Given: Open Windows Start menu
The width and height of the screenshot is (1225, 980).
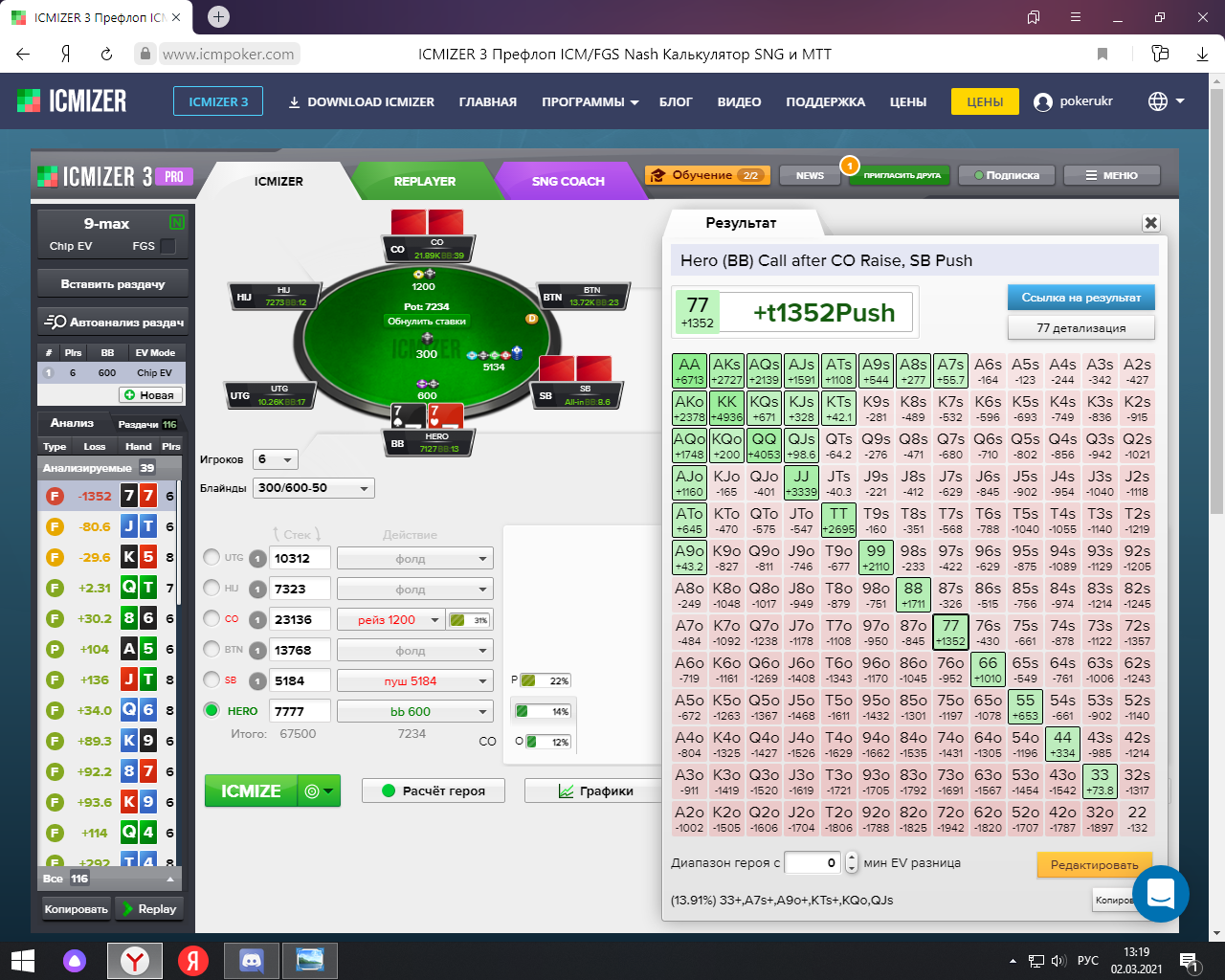Looking at the screenshot, I should tap(22, 960).
